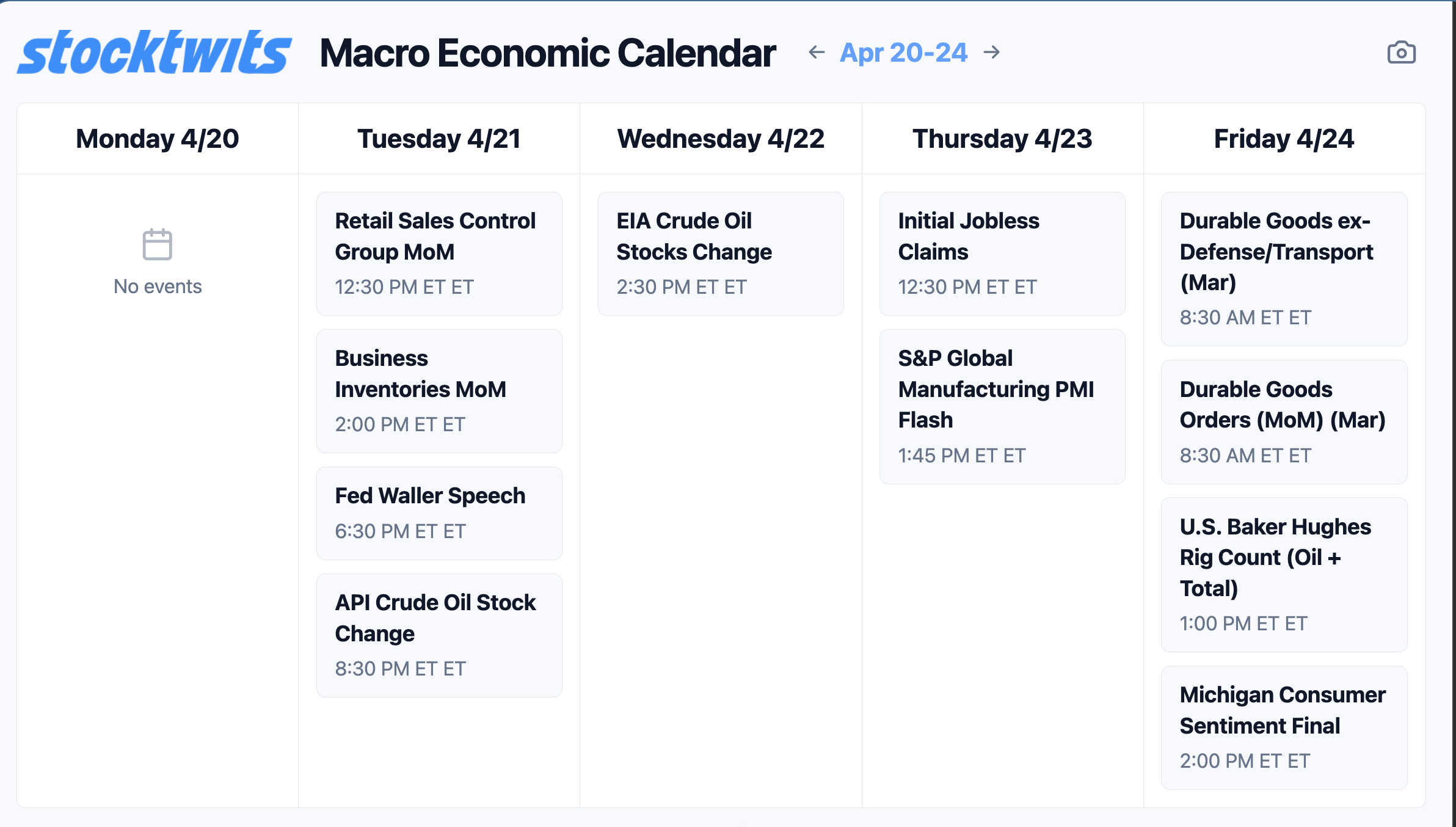
Task: Open the Apr 20-24 date range
Action: click(x=903, y=53)
